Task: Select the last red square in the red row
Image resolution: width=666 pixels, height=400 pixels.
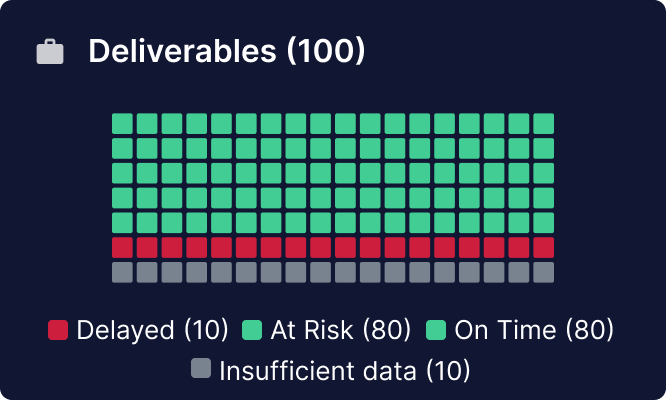Action: [543, 247]
